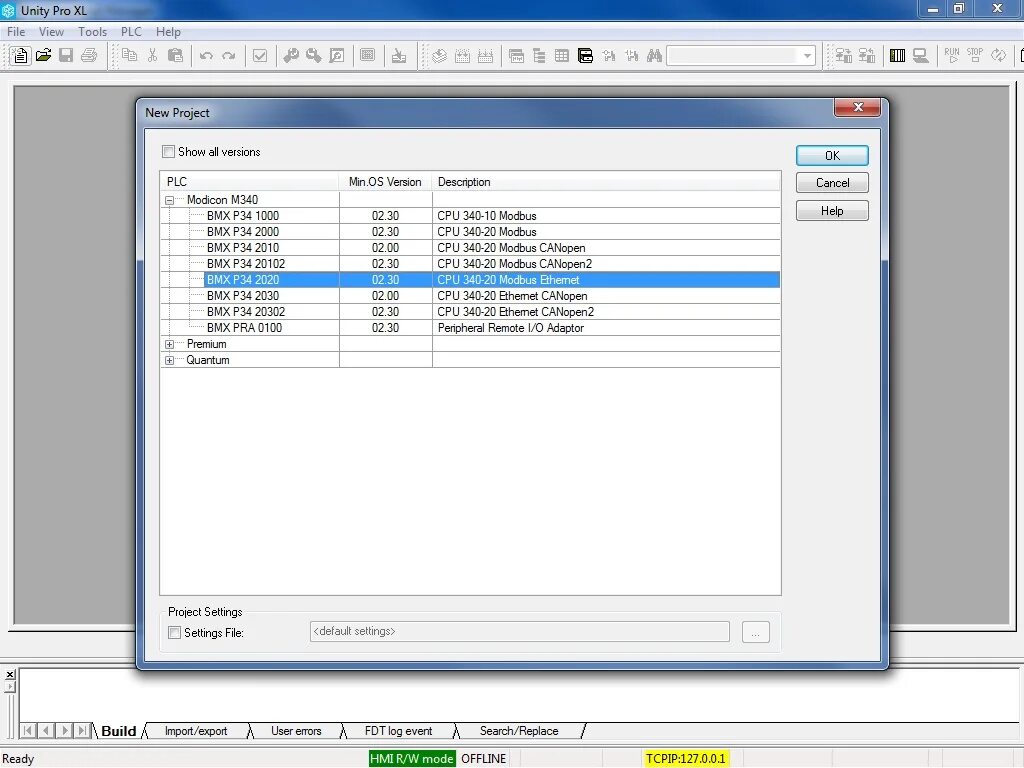Expand the Premium PLC family
The height and width of the screenshot is (768, 1024).
(x=170, y=344)
